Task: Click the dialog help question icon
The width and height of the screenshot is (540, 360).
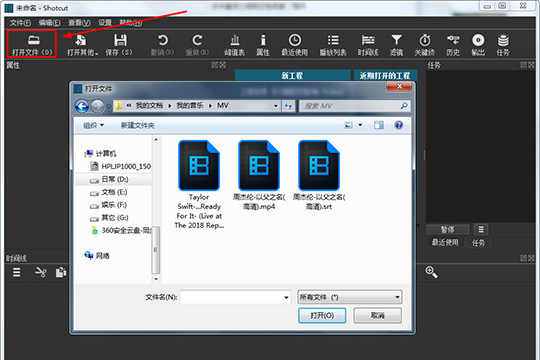Action: pyautogui.click(x=399, y=125)
